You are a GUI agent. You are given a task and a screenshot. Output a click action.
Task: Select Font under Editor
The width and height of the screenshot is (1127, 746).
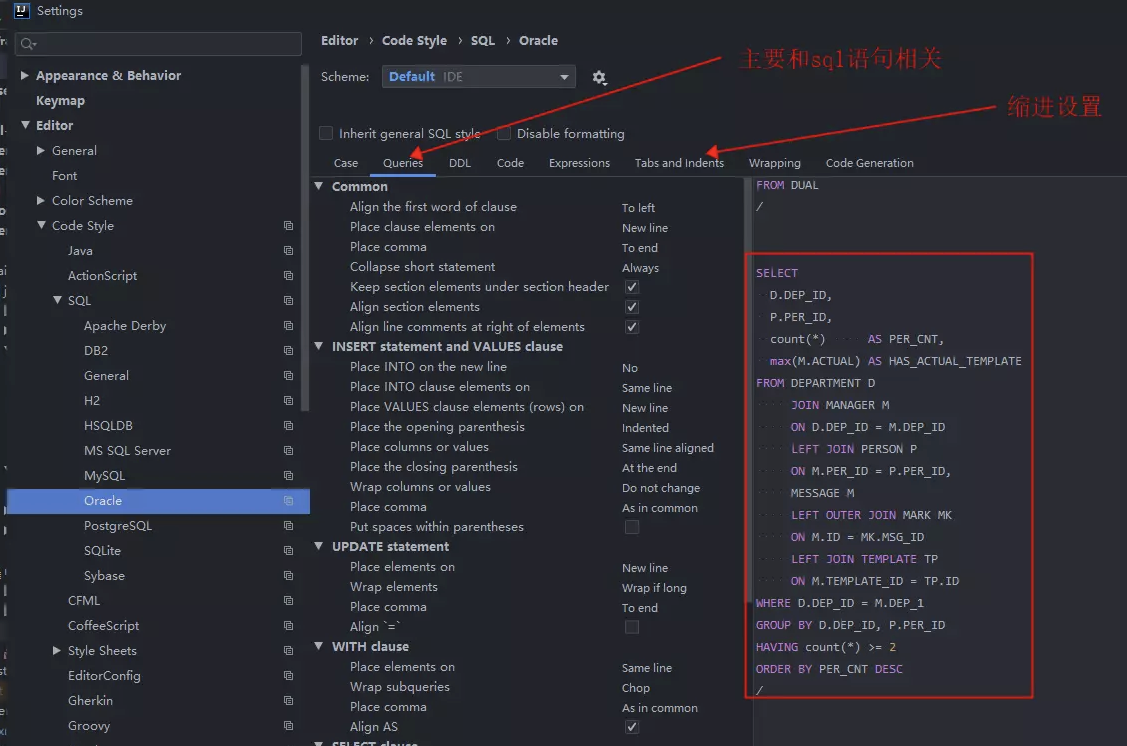coord(64,175)
